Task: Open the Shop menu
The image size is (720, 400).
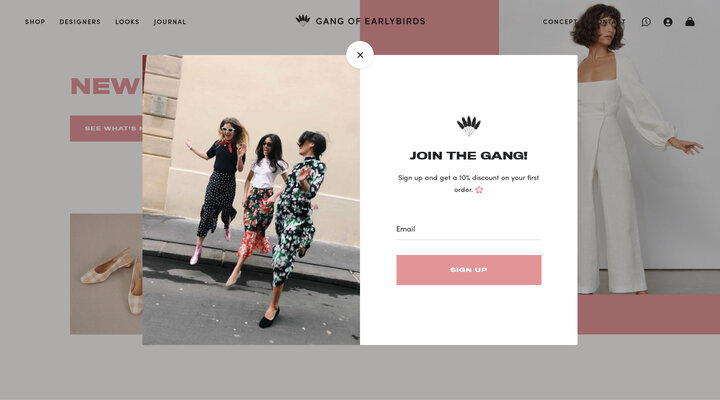Action: pyautogui.click(x=35, y=22)
